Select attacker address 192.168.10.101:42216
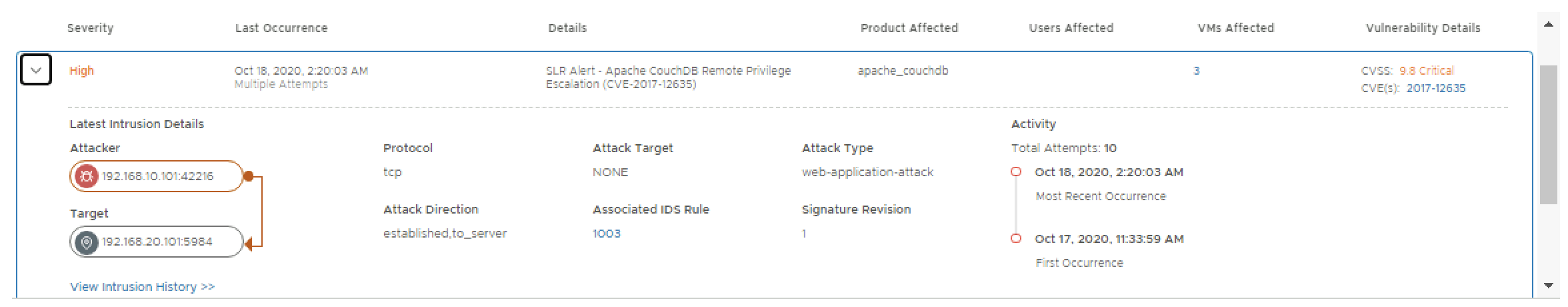The width and height of the screenshot is (1568, 307). (x=158, y=176)
